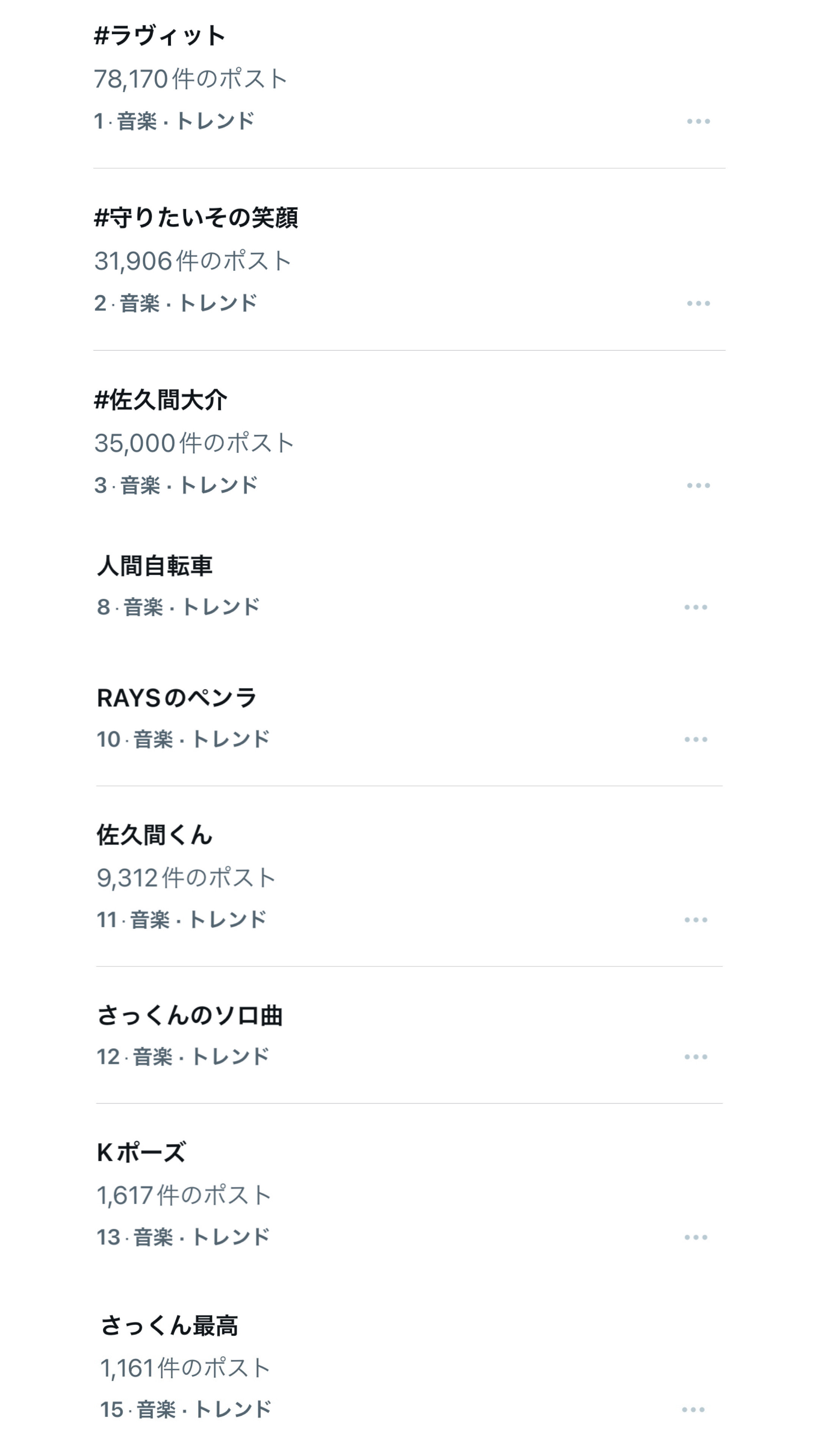The image size is (819, 1456).
Task: Select the さっくん最高 trend
Action: 169,1326
